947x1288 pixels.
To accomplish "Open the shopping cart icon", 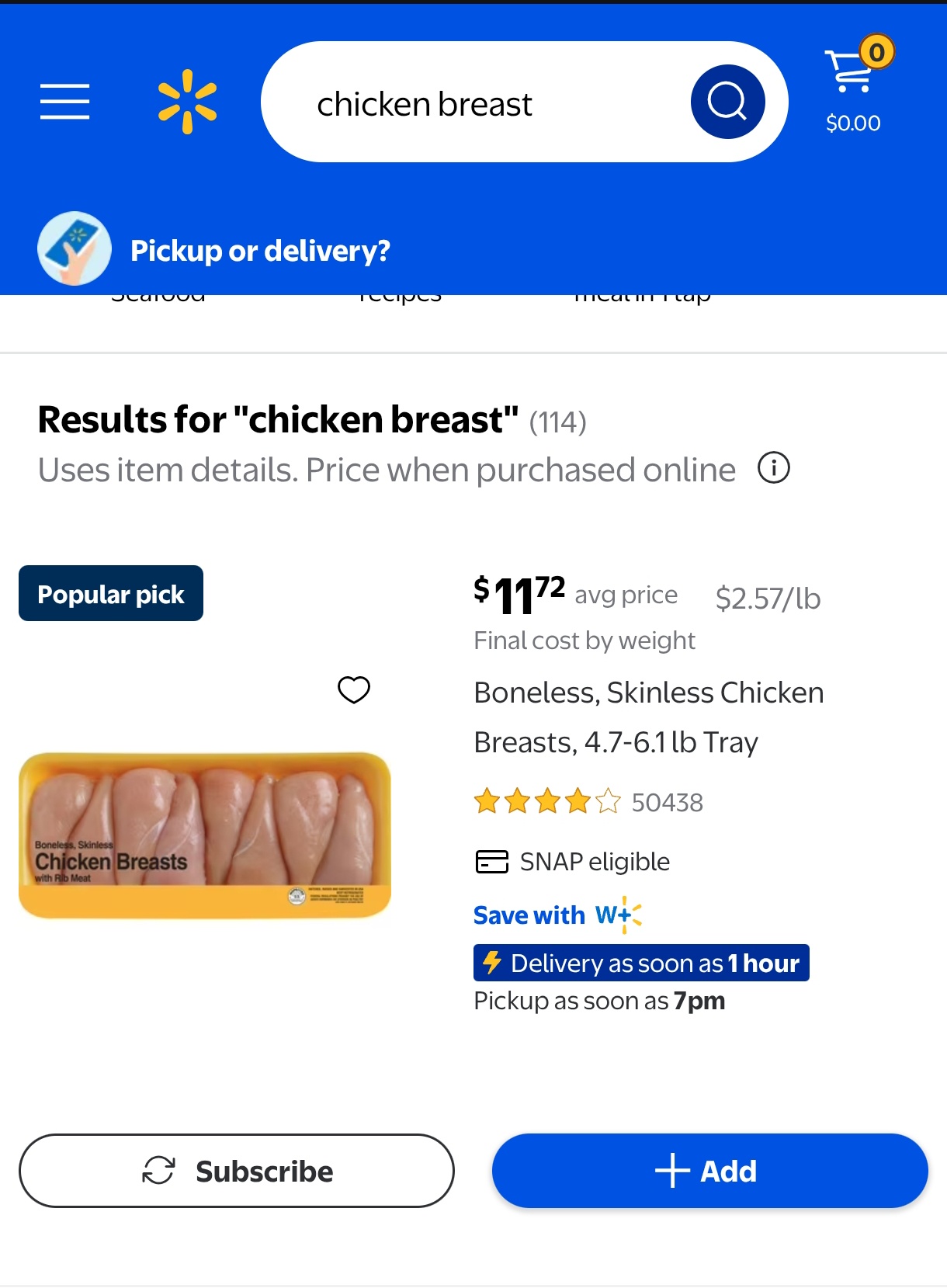I will [x=852, y=71].
